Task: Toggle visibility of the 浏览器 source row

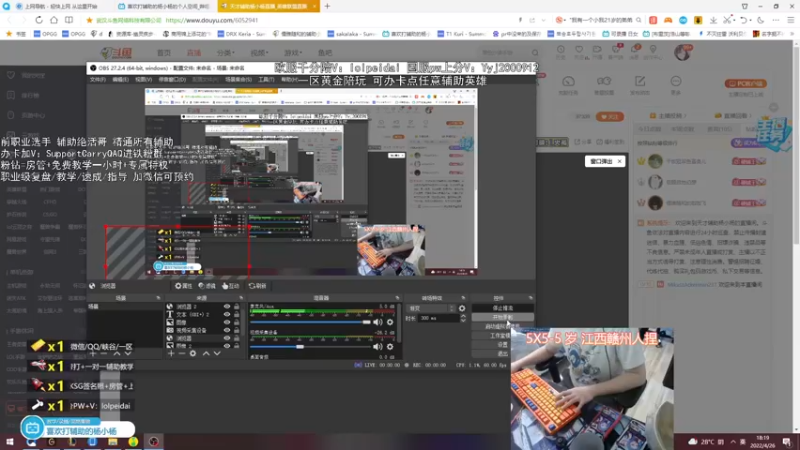Action: [x=227, y=338]
